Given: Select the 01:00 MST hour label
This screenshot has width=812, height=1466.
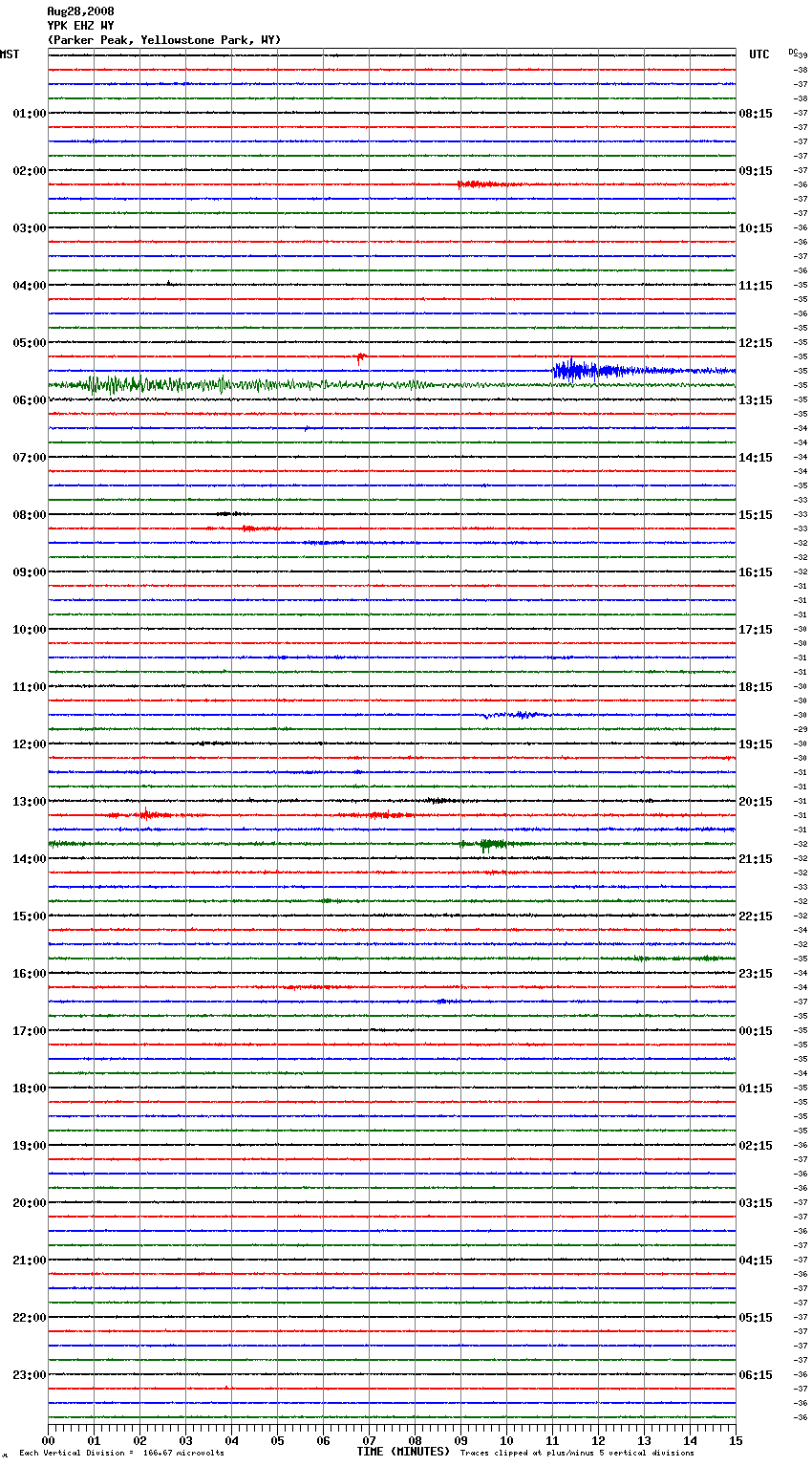Looking at the screenshot, I should [x=30, y=114].
